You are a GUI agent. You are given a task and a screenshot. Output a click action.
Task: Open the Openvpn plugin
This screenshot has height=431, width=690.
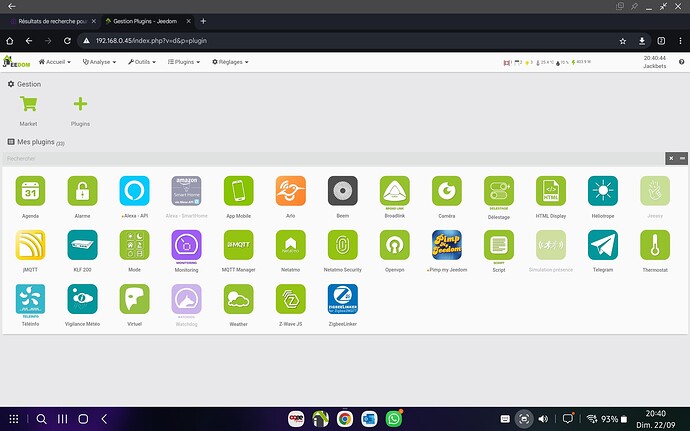[x=395, y=245]
